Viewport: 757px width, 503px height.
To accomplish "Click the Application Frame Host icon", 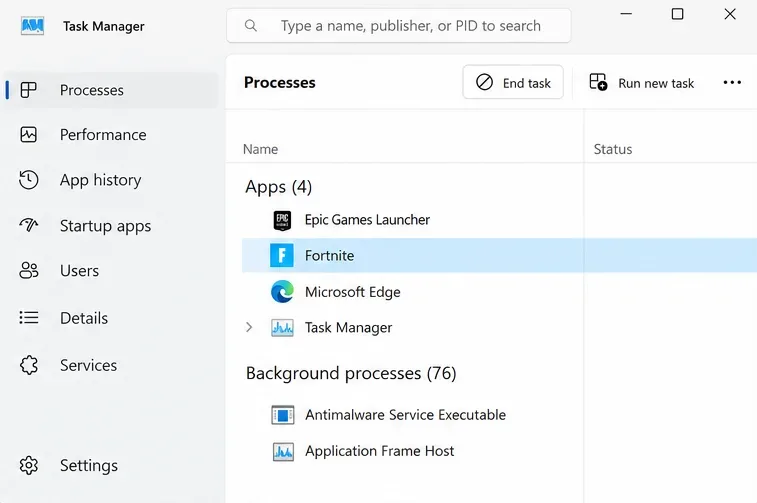I will click(x=283, y=451).
